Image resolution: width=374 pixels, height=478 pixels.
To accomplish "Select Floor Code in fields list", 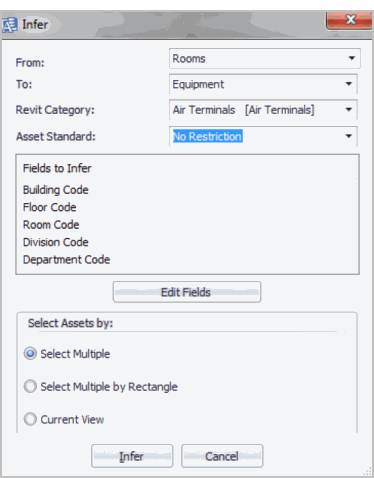I will coord(50,207).
